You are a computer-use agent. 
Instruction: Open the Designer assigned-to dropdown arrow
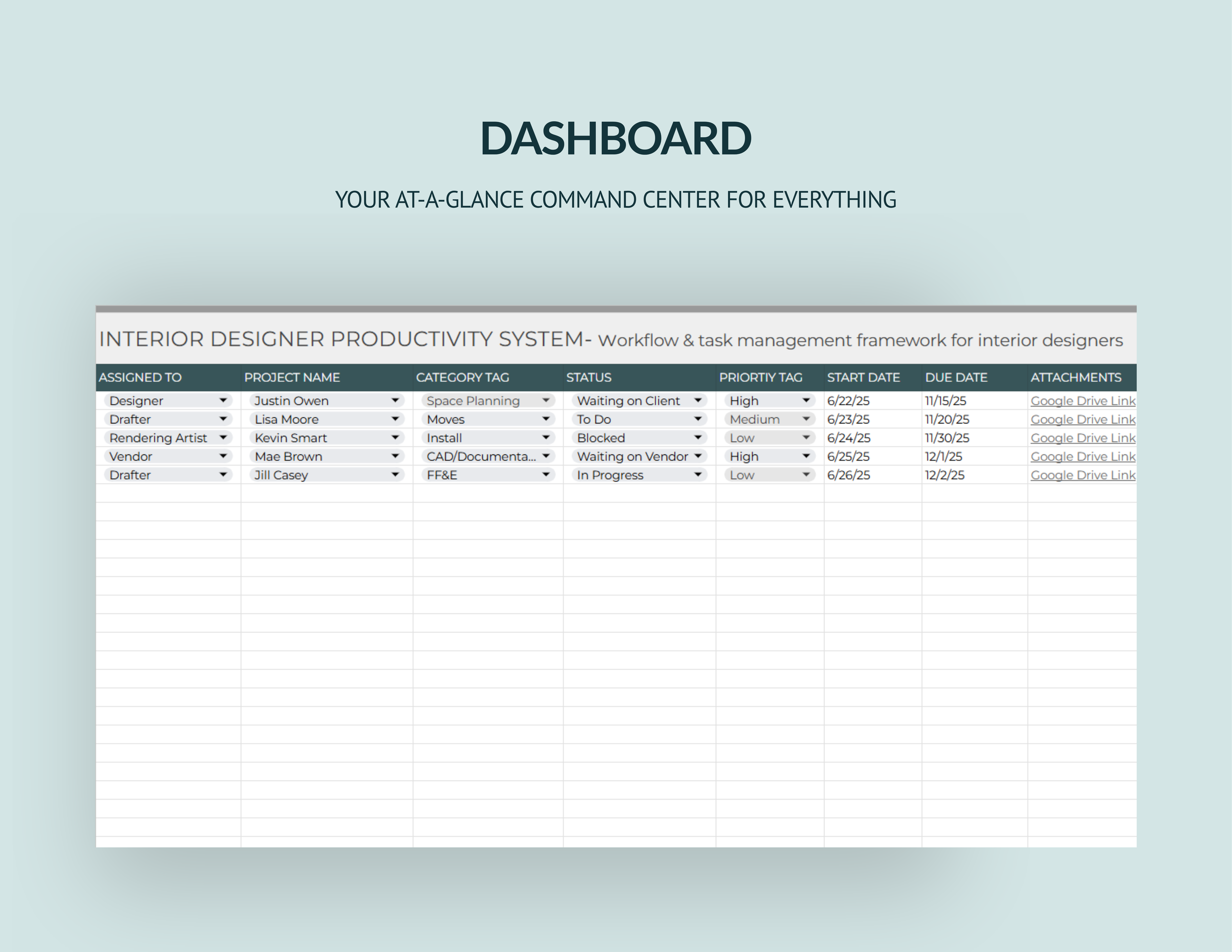pos(223,401)
